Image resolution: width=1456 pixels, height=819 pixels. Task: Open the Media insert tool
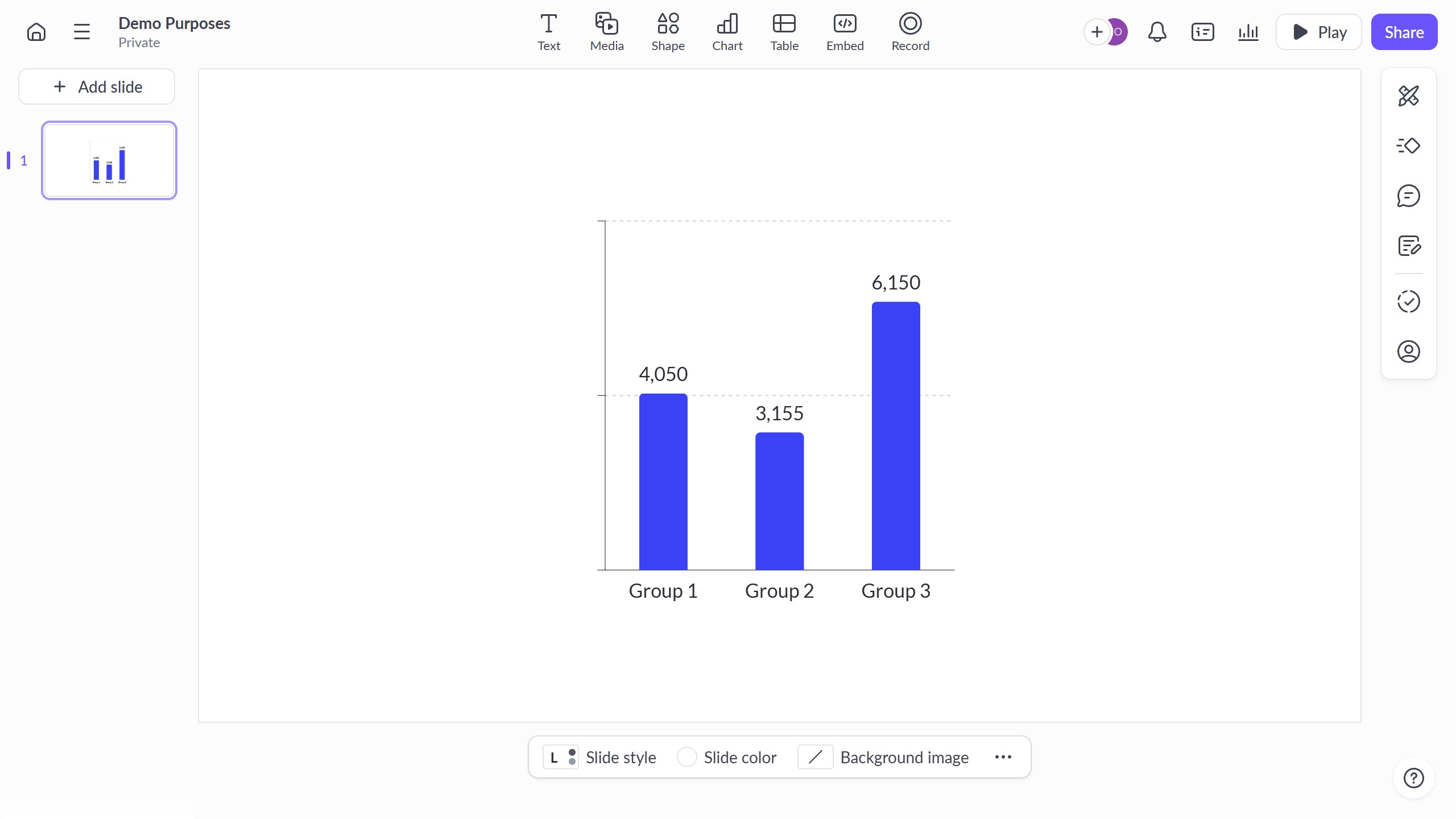point(606,31)
